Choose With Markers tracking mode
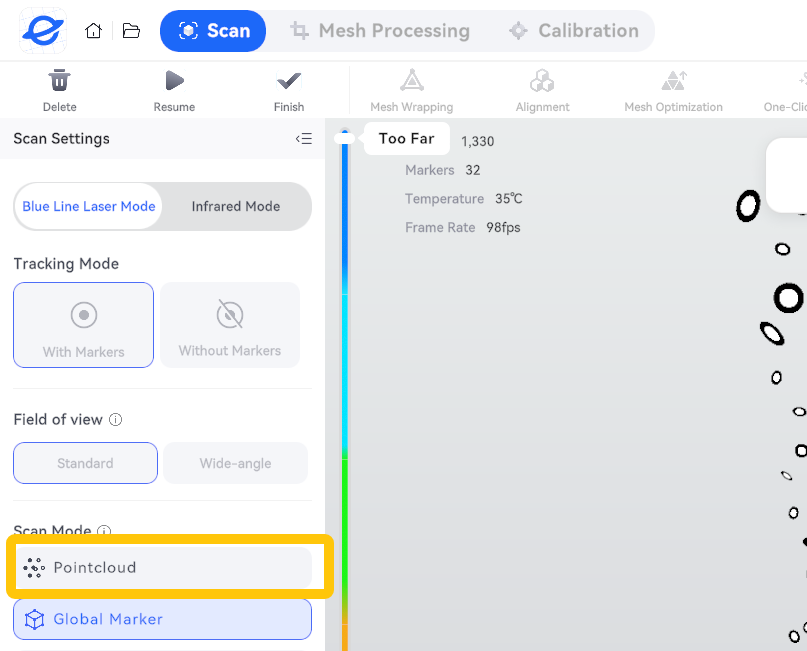The height and width of the screenshot is (651, 807). pos(83,325)
